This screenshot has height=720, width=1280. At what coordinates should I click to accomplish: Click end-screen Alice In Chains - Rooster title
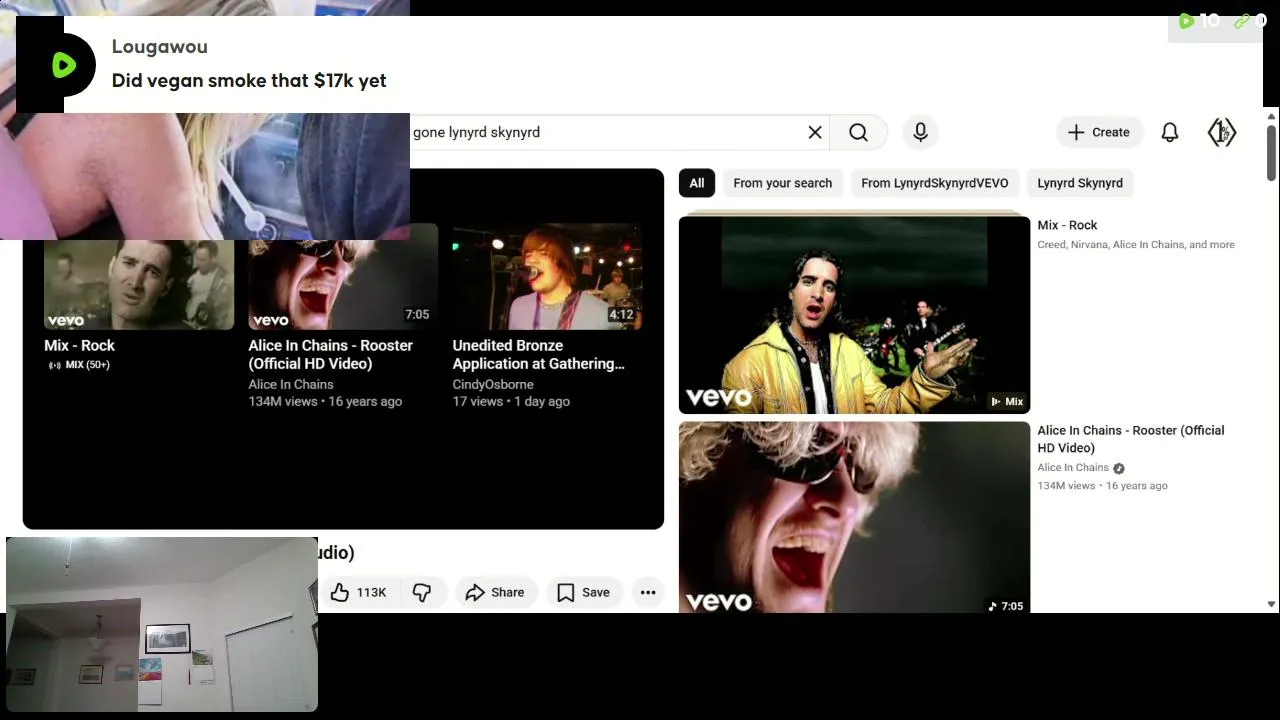coord(331,354)
